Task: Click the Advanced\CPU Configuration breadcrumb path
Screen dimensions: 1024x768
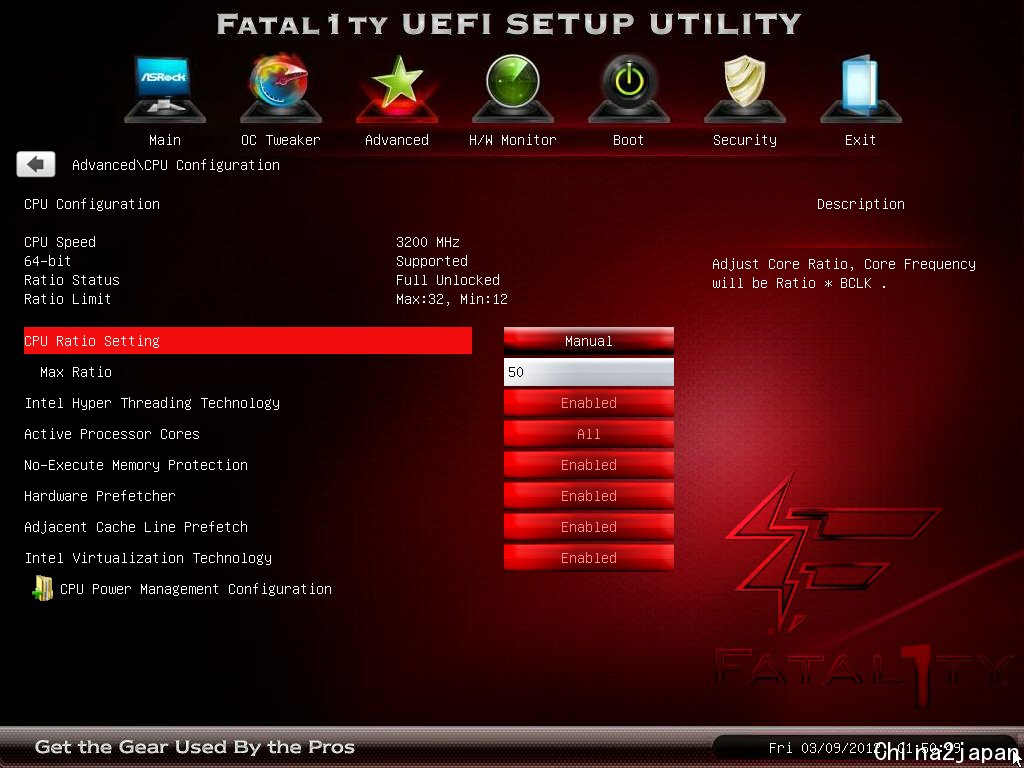Action: tap(176, 165)
